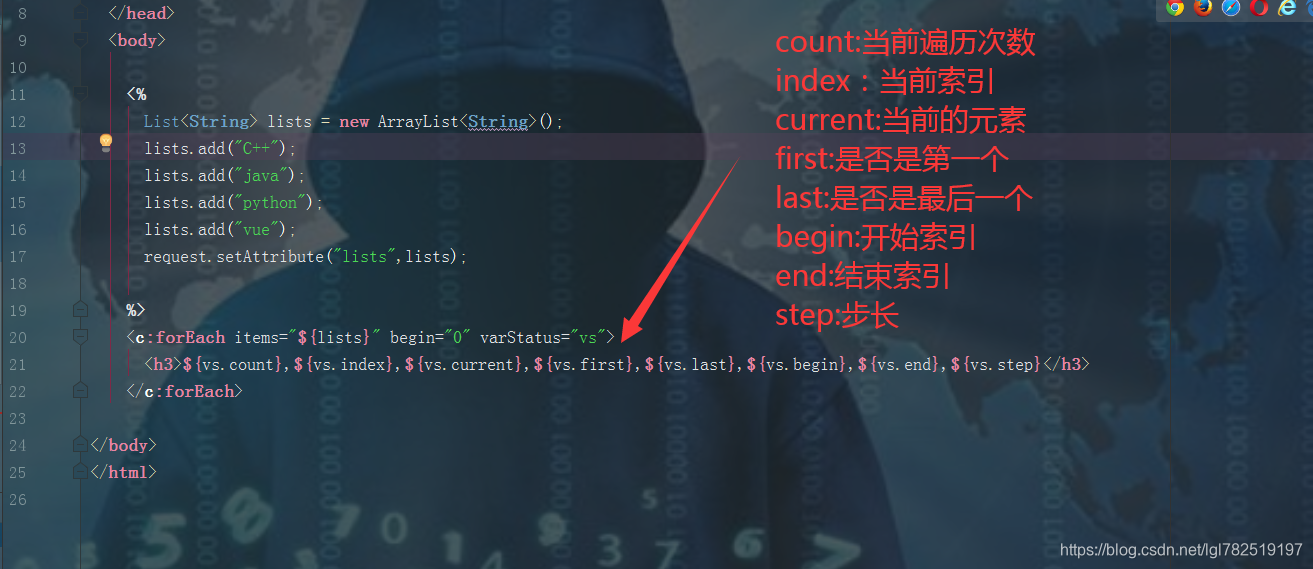Click fold marker beside closing html tag
Screen dimensions: 1313x569
pyautogui.click(x=81, y=472)
